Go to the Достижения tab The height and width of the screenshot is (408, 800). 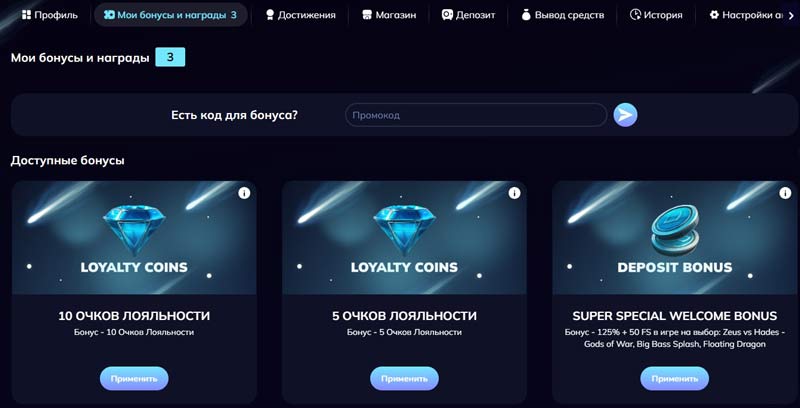point(299,15)
